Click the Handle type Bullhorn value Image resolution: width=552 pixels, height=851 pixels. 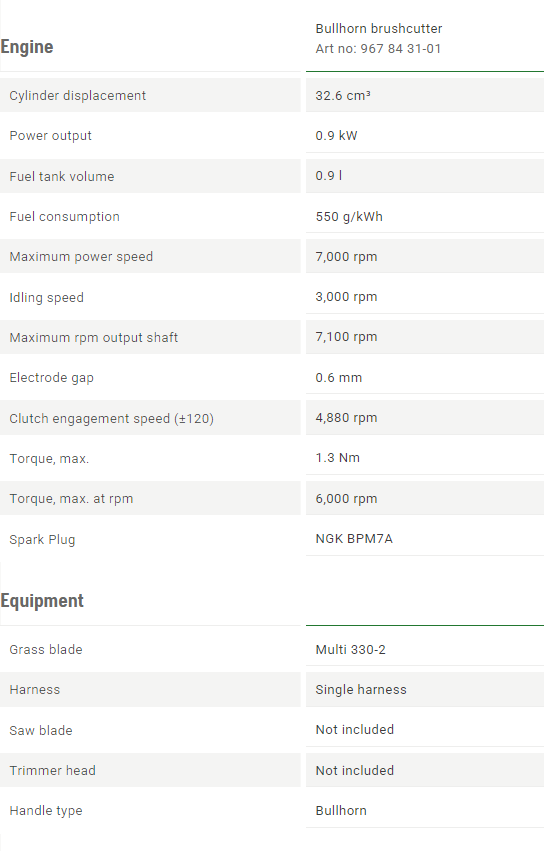point(341,811)
